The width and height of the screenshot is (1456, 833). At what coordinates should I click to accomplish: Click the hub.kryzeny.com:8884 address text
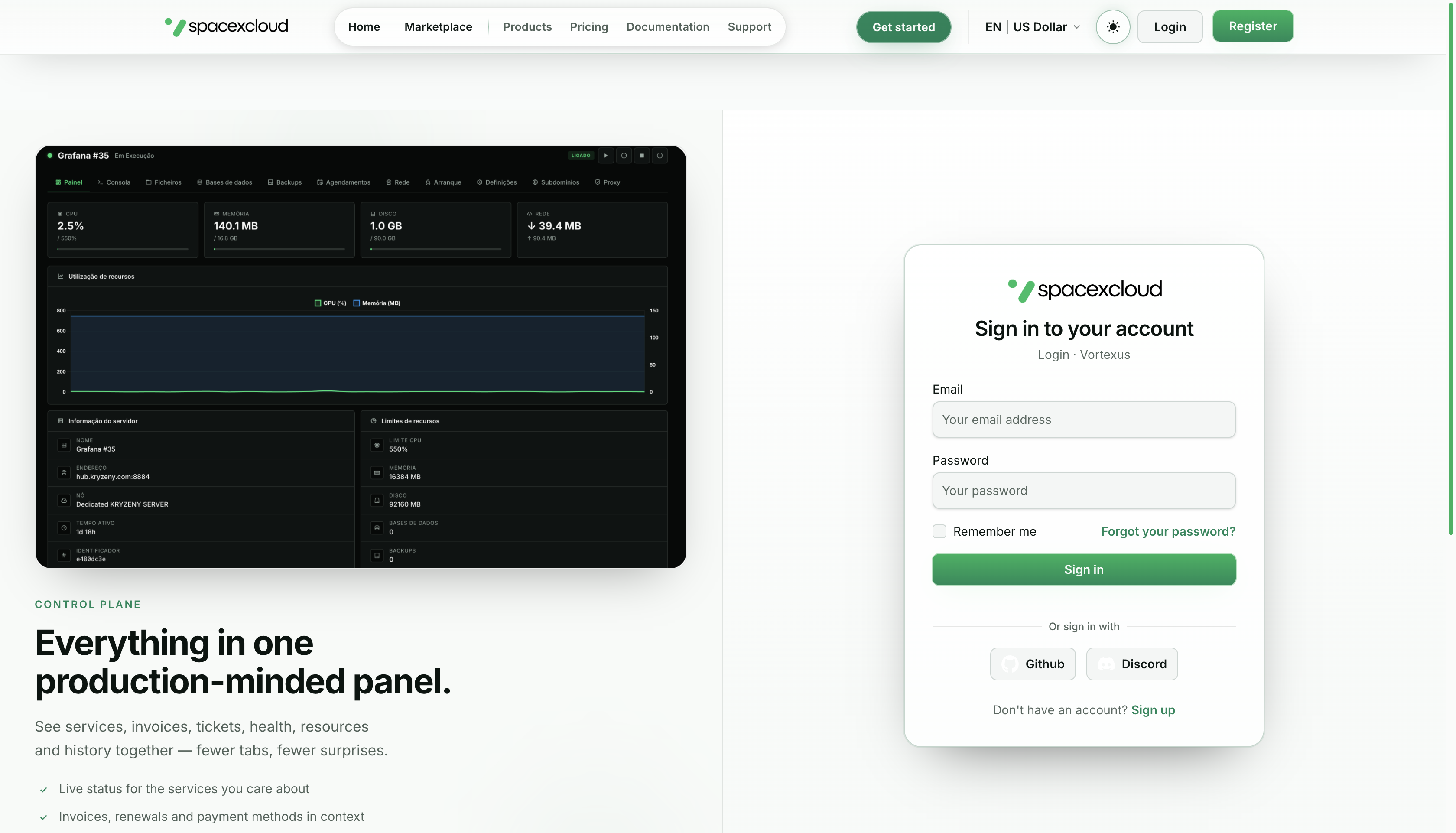(x=113, y=477)
